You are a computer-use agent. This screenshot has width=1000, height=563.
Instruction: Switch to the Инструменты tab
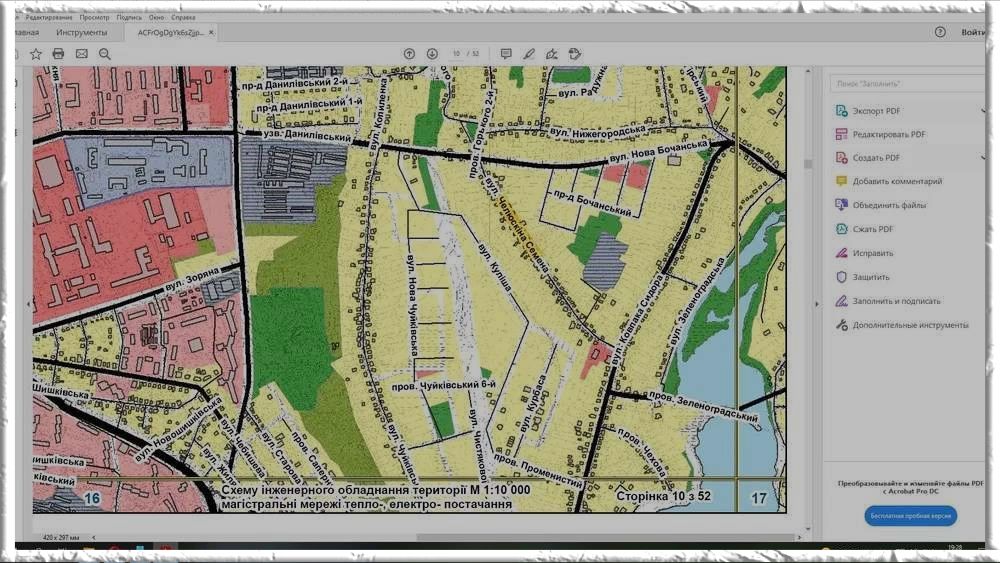coord(82,32)
